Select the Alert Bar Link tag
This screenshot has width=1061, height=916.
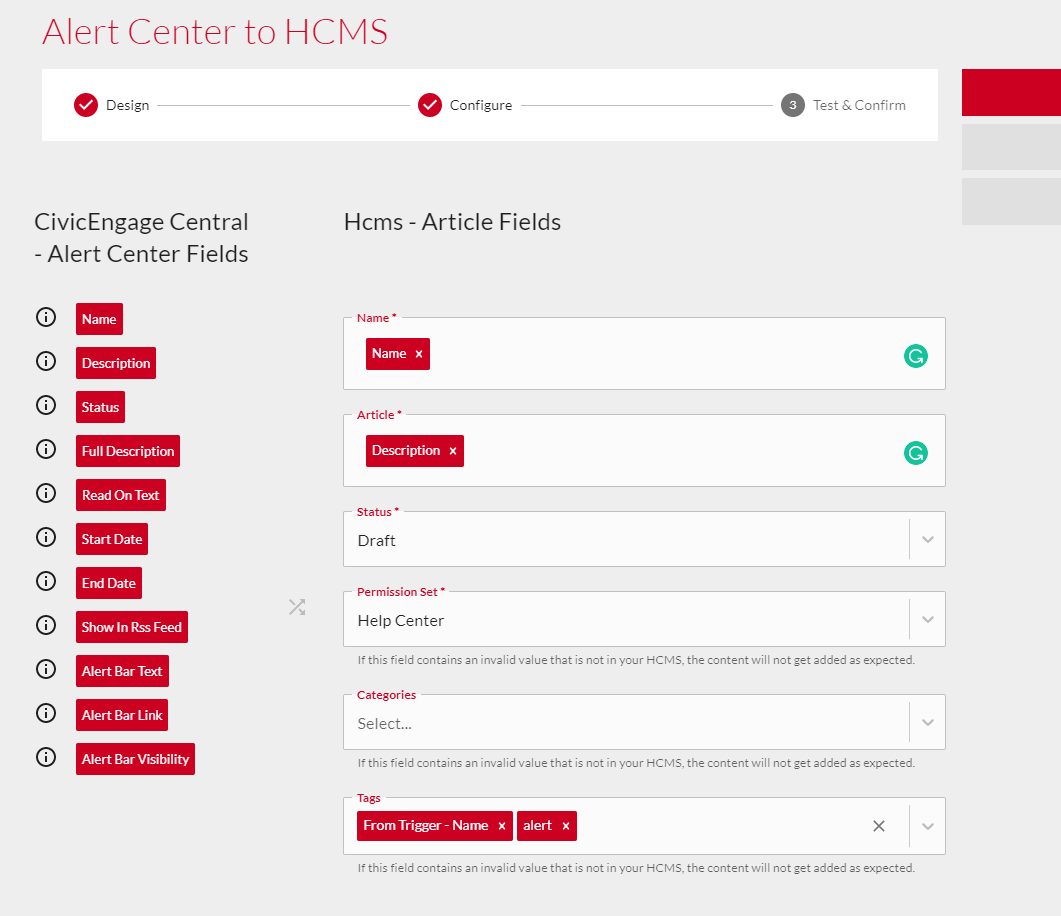pos(122,715)
